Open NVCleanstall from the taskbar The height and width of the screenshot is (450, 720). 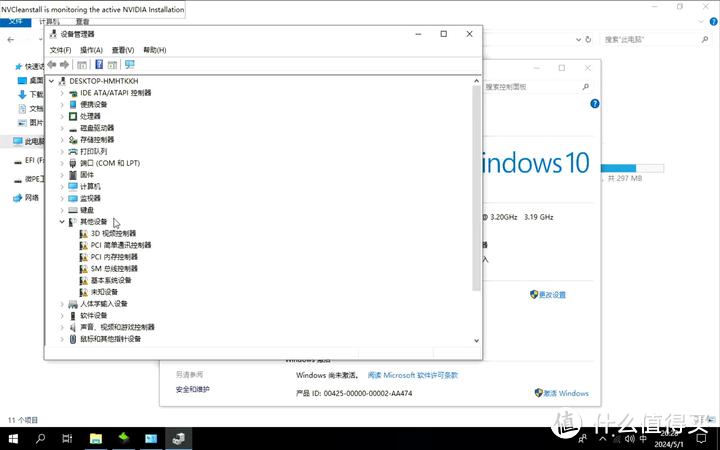coord(123,438)
